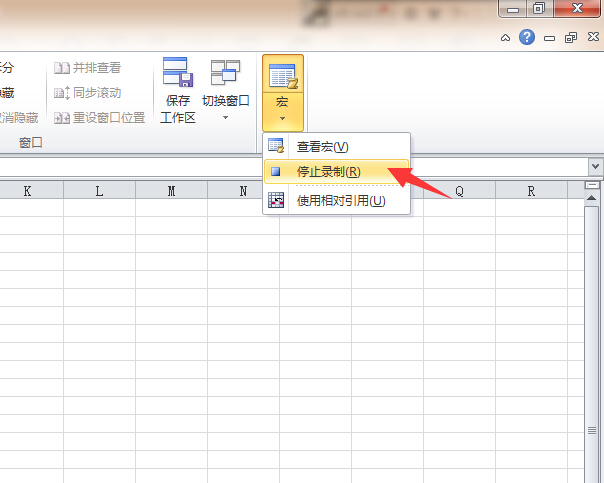Screen dimensions: 604x483
Task: Toggle Use Relative References (使用相对引用)
Action: [340, 201]
